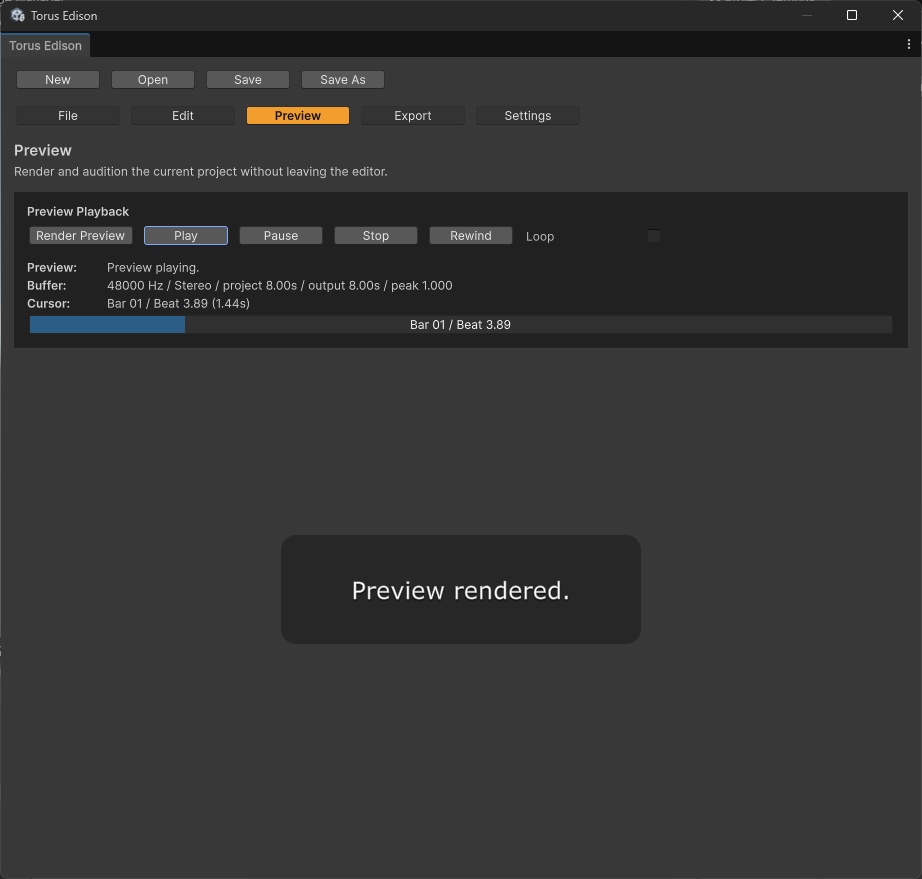Image resolution: width=922 pixels, height=879 pixels.
Task: Click Render Preview button
Action: coord(81,235)
